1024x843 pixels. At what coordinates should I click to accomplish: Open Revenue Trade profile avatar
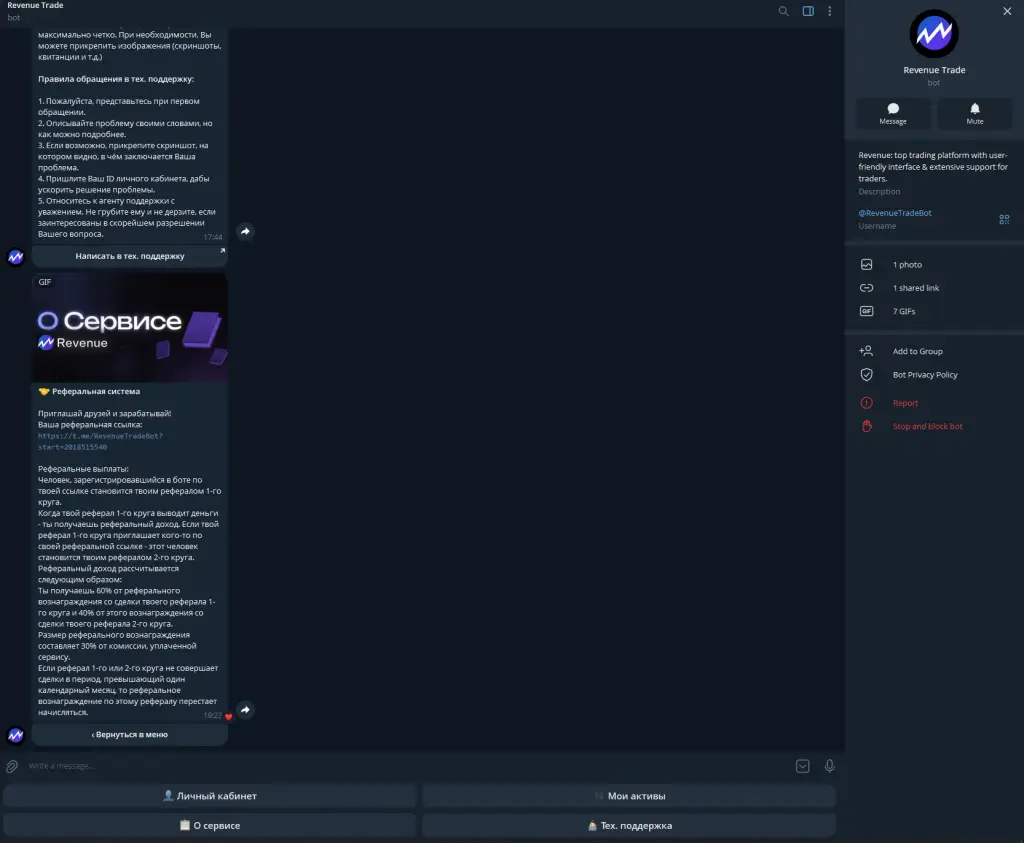tap(934, 33)
